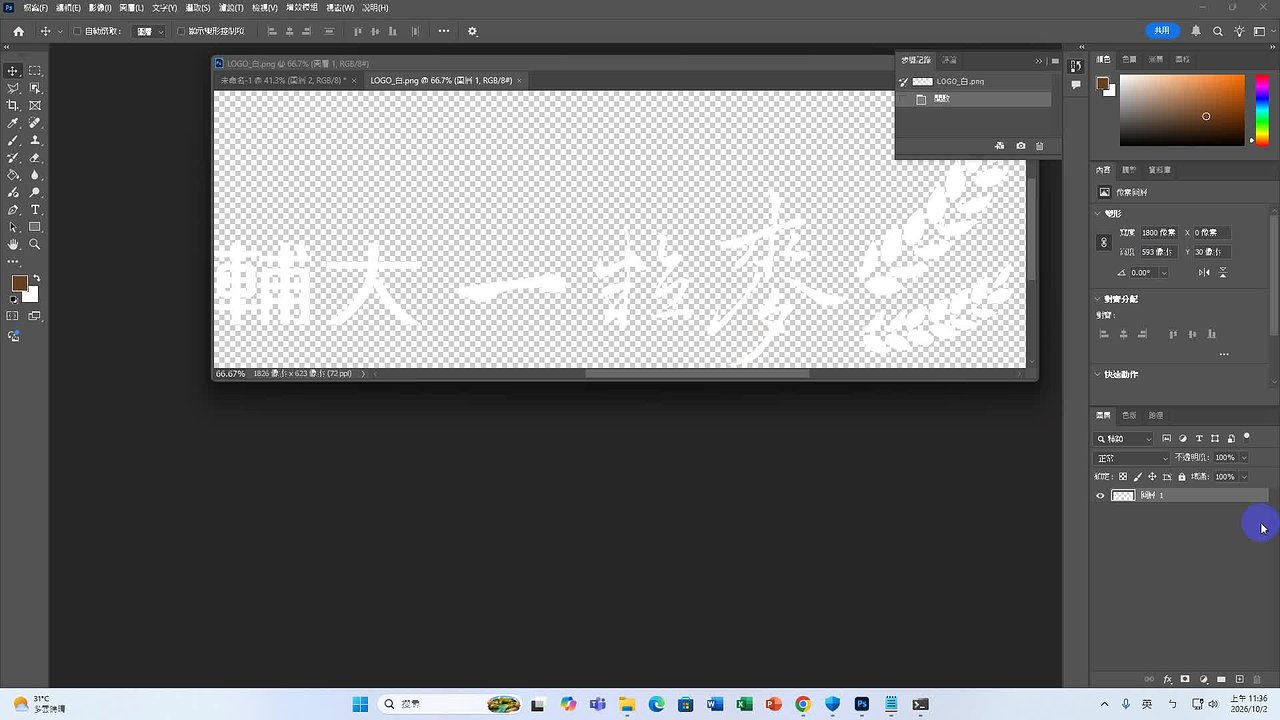Open Photoshop from the Windows taskbar
The width and height of the screenshot is (1280, 720).
(862, 704)
